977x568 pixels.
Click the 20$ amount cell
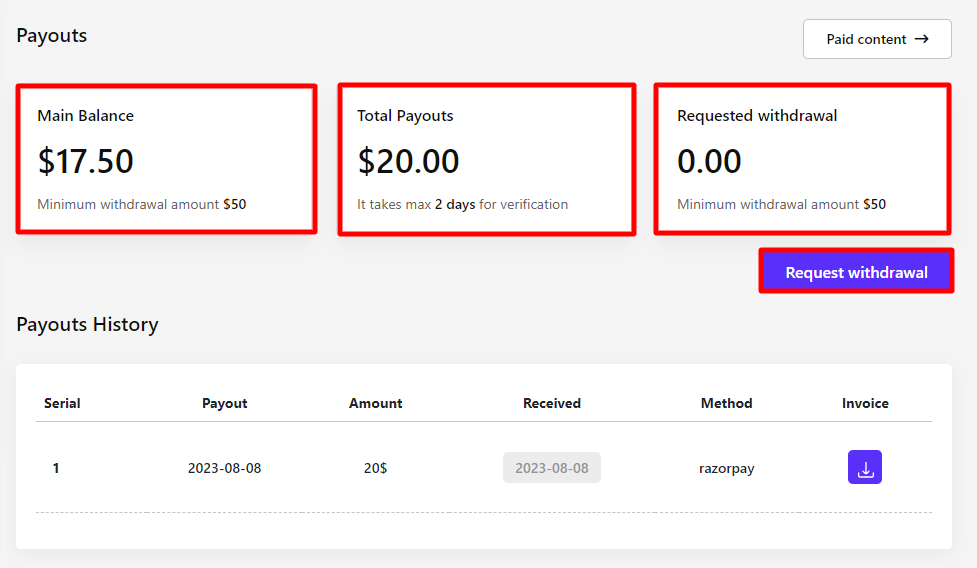coord(375,467)
